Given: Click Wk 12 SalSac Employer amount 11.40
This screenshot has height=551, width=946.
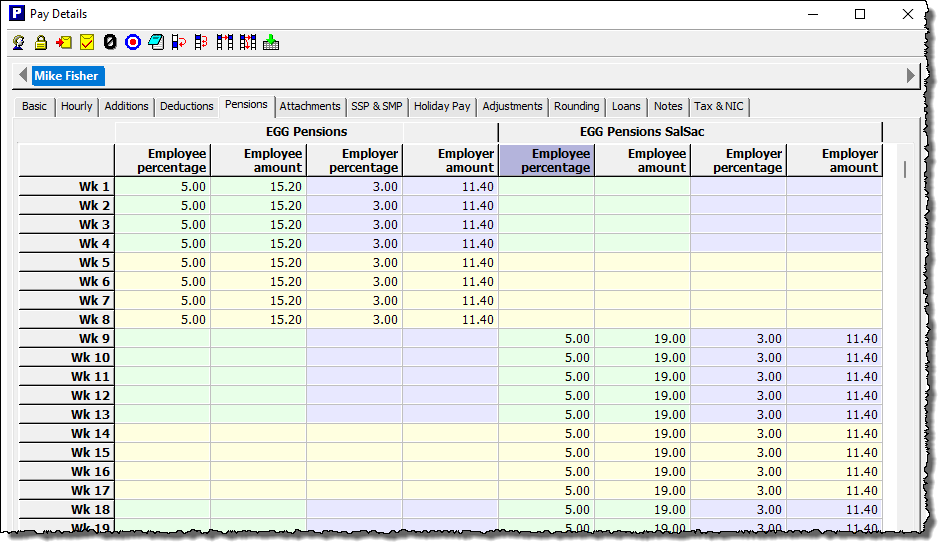Looking at the screenshot, I should coord(834,395).
